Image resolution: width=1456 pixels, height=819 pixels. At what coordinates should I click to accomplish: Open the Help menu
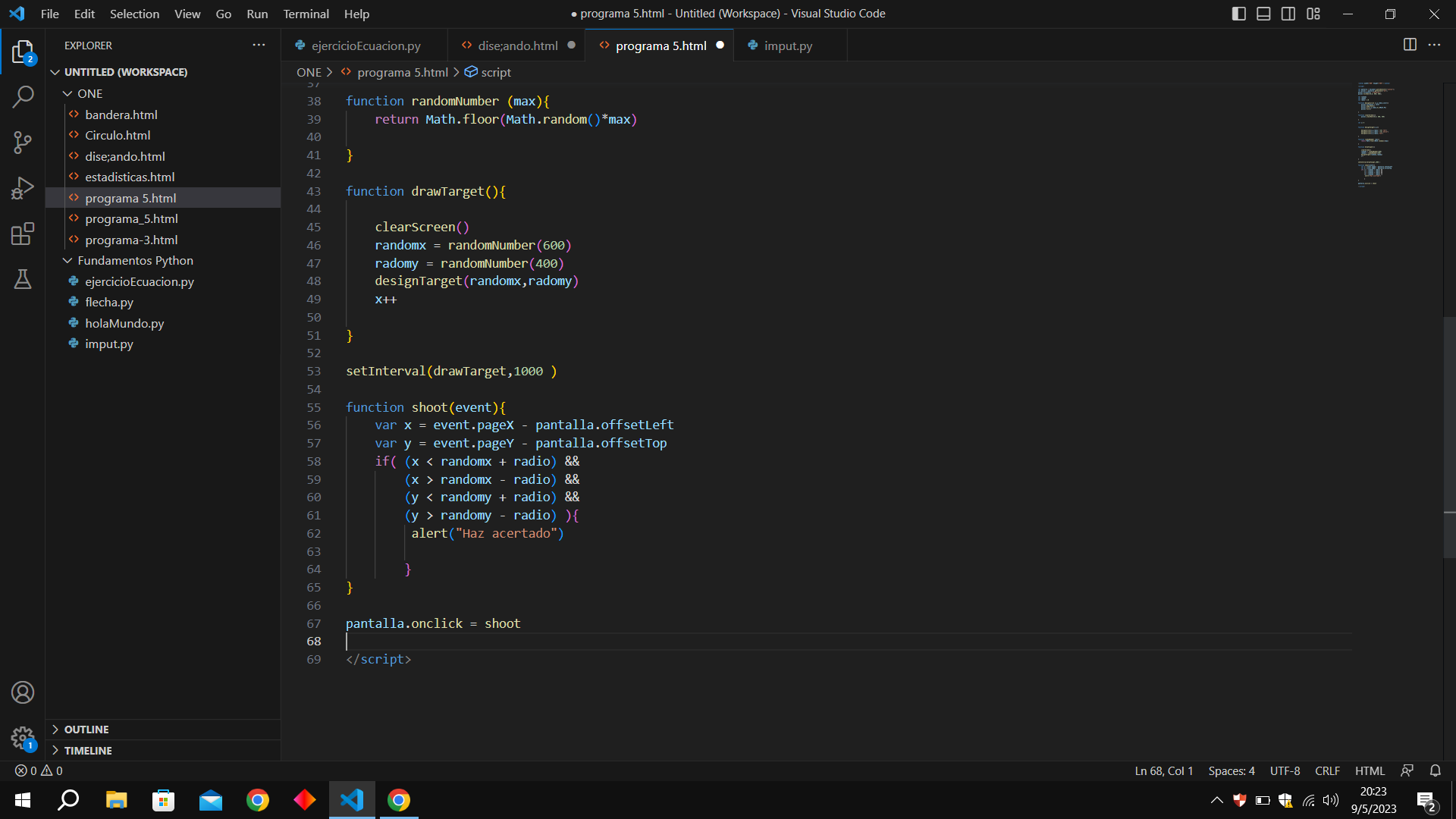point(356,14)
